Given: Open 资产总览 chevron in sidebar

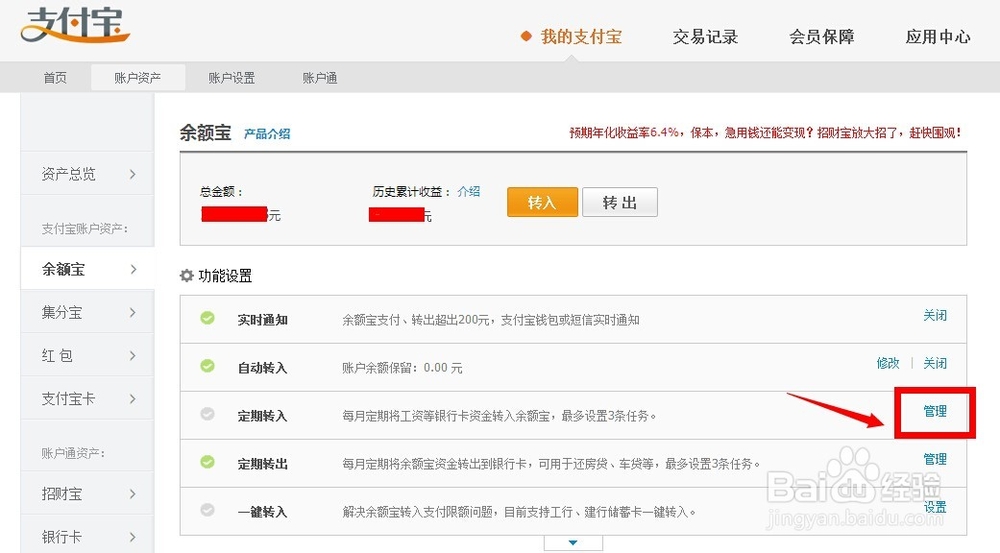Looking at the screenshot, I should [x=133, y=173].
